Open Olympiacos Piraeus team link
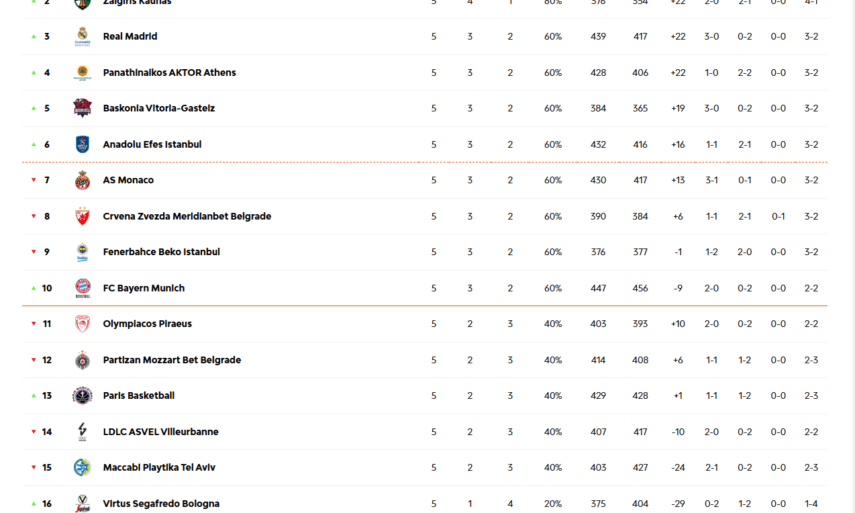The width and height of the screenshot is (855, 513). pos(147,324)
